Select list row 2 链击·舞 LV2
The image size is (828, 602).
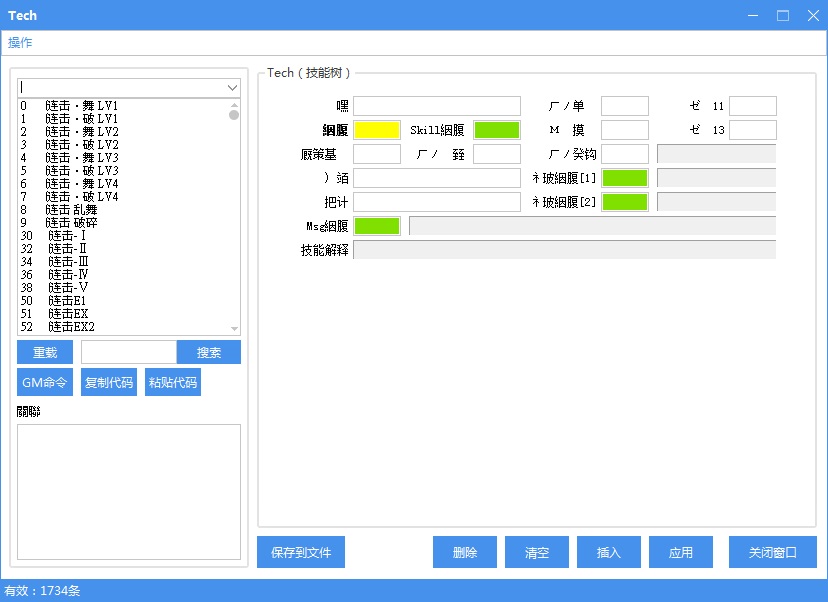pyautogui.click(x=124, y=131)
